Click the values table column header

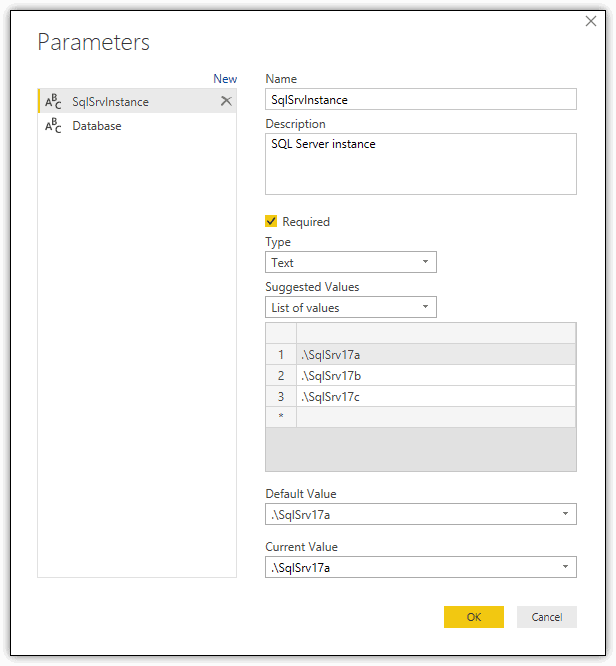click(x=436, y=333)
